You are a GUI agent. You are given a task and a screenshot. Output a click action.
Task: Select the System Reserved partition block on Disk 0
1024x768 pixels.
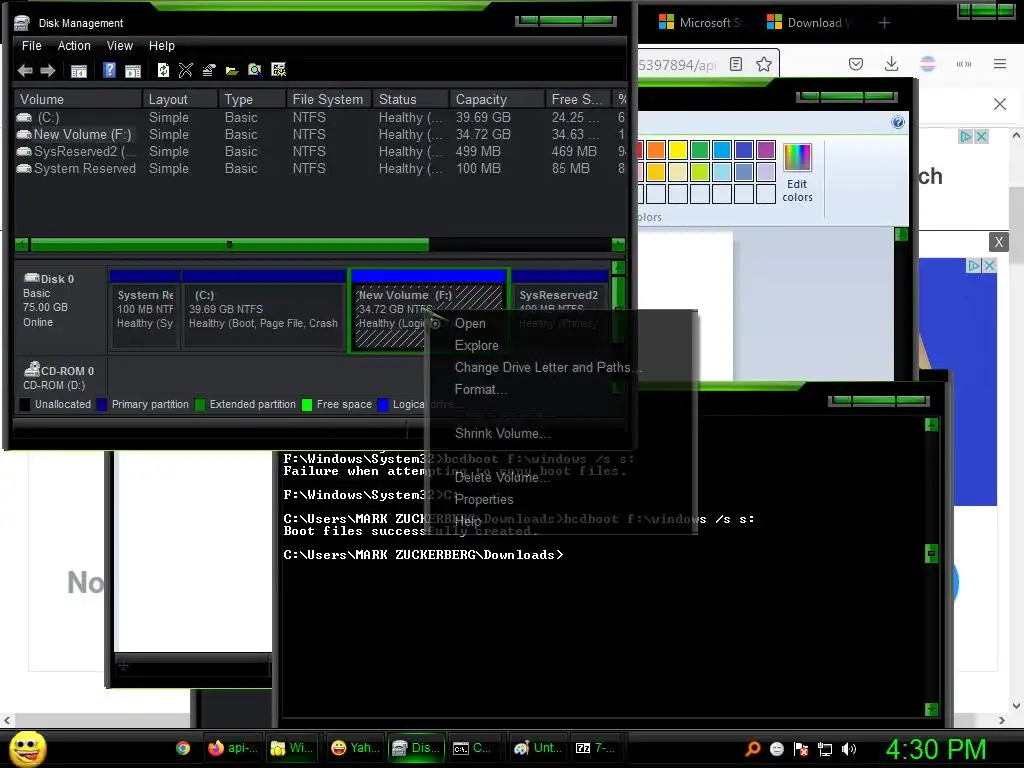pyautogui.click(x=145, y=311)
